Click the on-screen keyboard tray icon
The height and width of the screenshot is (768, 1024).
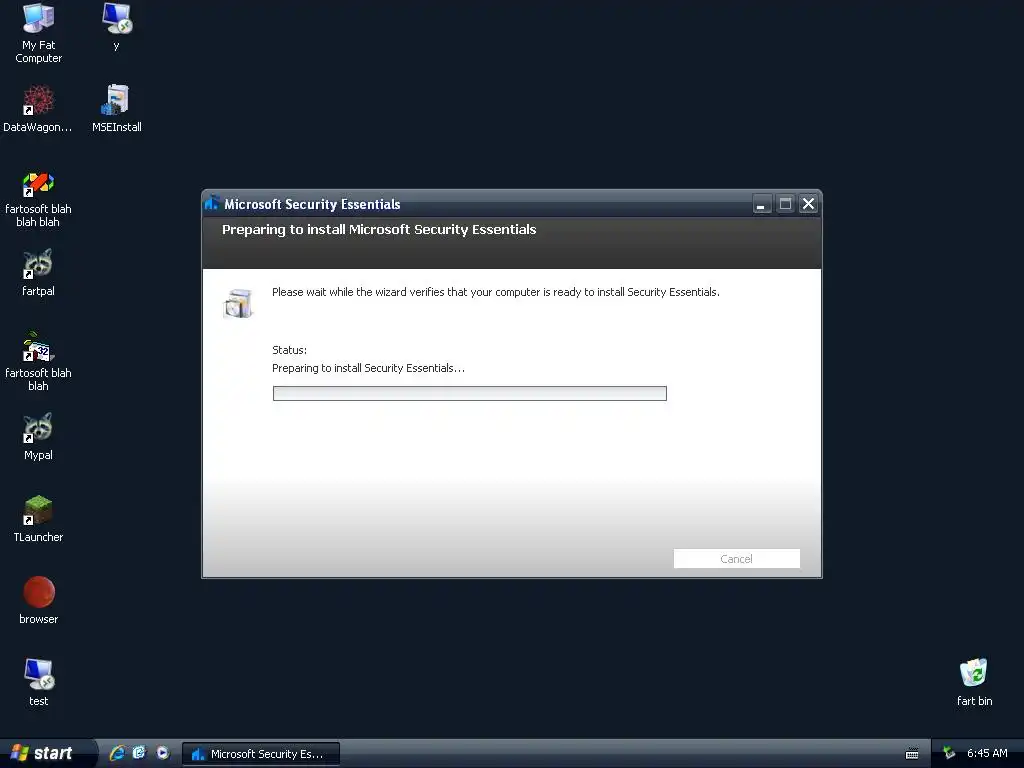click(912, 754)
